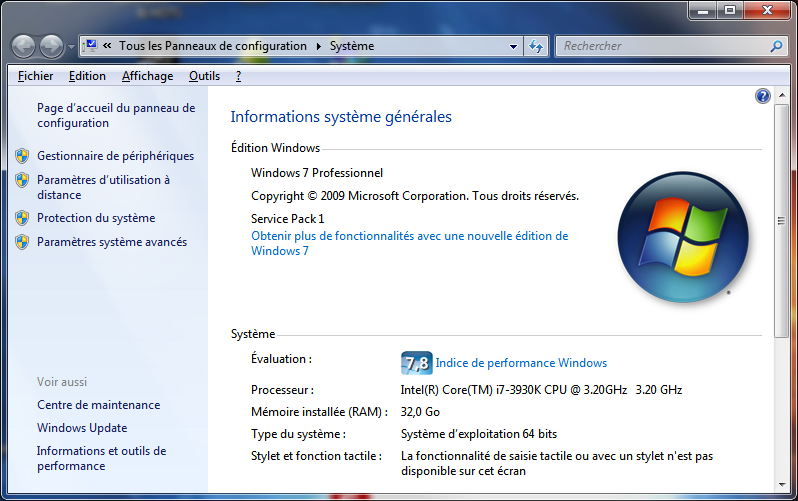The width and height of the screenshot is (798, 501).
Task: Click the refresh icon beside the address bar
Action: (x=536, y=46)
